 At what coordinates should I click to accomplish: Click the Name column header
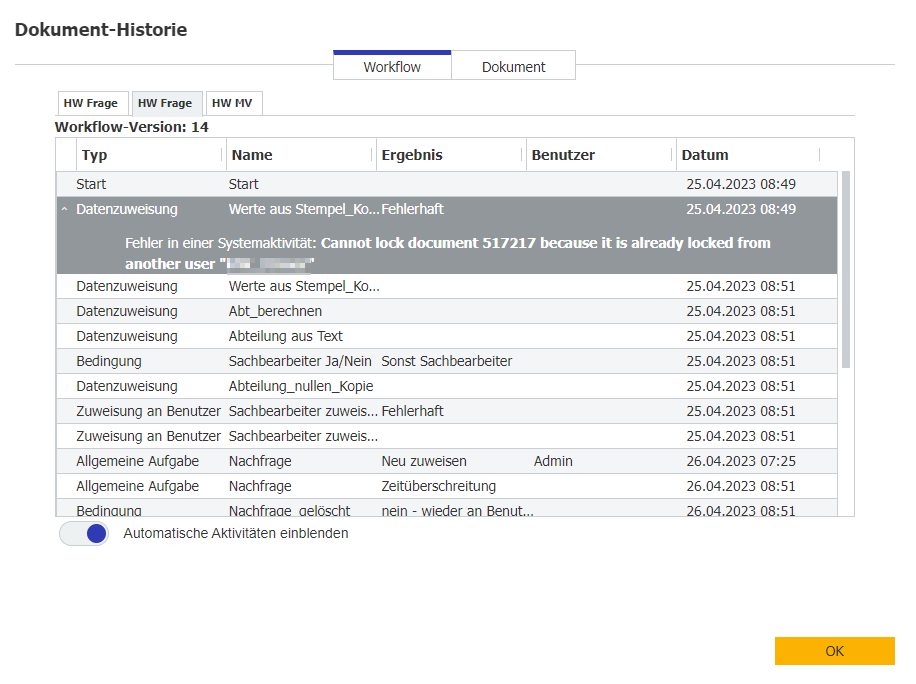(252, 155)
